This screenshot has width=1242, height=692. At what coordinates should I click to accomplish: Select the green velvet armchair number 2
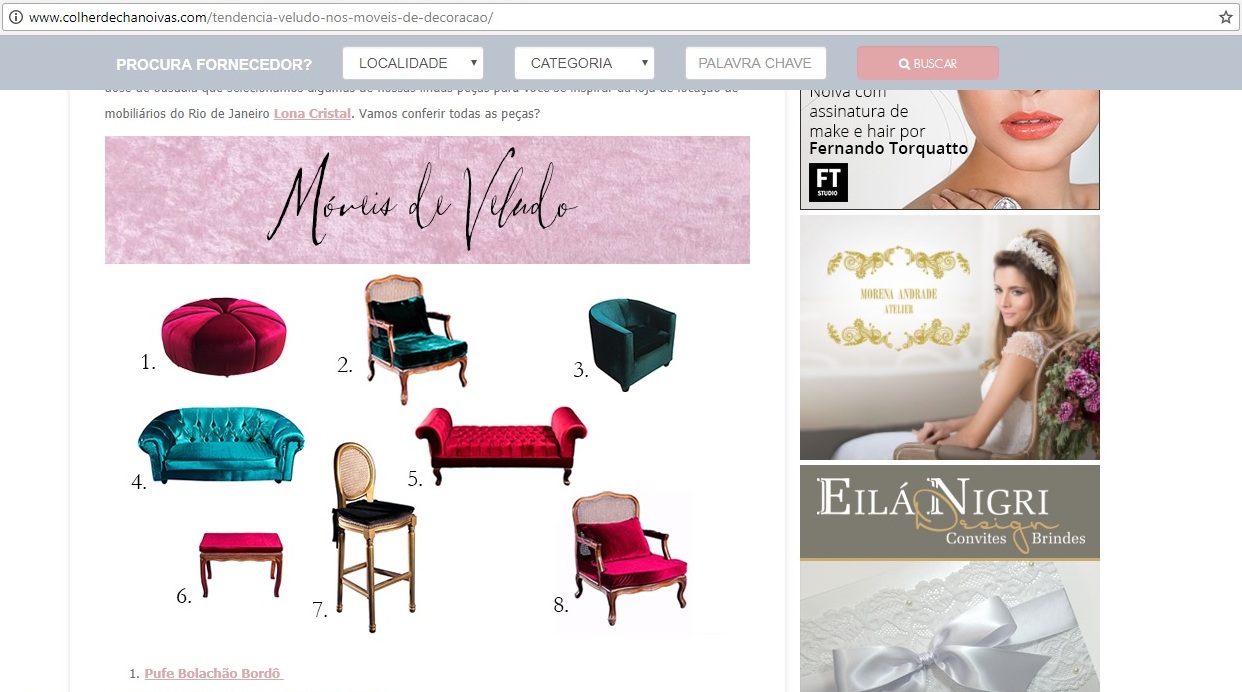(x=414, y=338)
